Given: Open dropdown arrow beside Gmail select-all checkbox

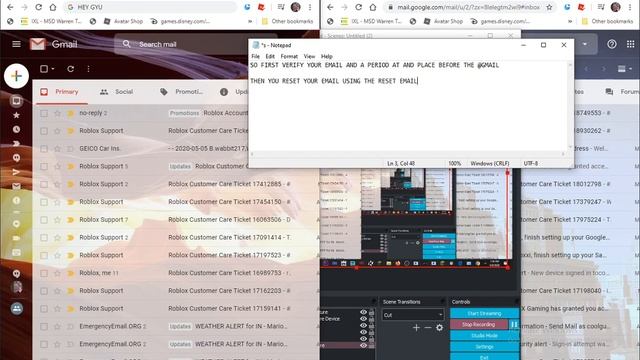Looking at the screenshot, I should tap(53, 69).
